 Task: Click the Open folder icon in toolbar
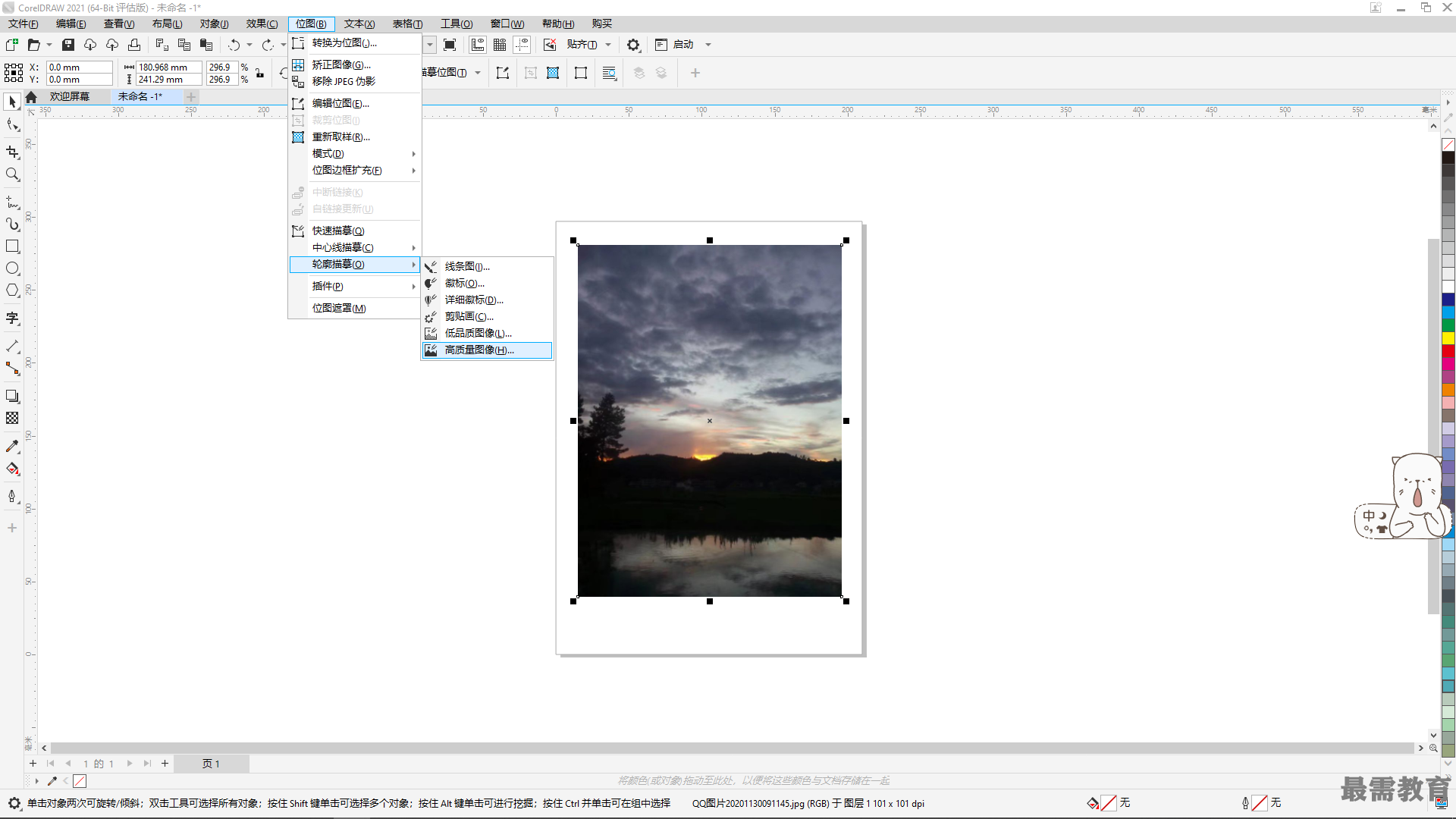click(x=33, y=45)
